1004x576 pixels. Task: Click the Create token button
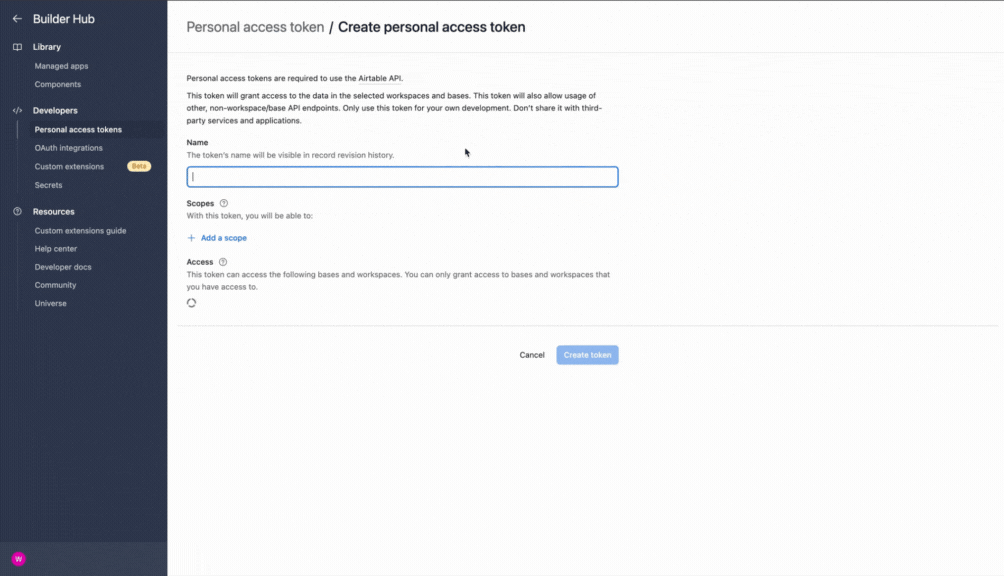tap(587, 355)
